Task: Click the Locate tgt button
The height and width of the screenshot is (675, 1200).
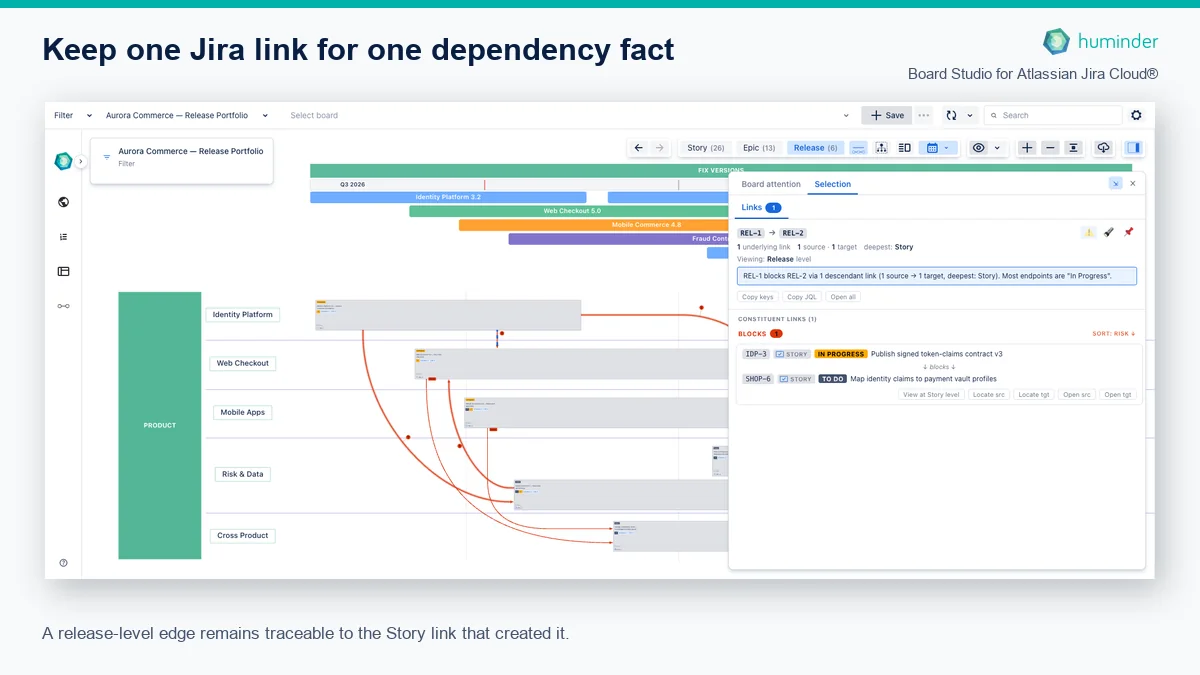Action: [x=1034, y=395]
